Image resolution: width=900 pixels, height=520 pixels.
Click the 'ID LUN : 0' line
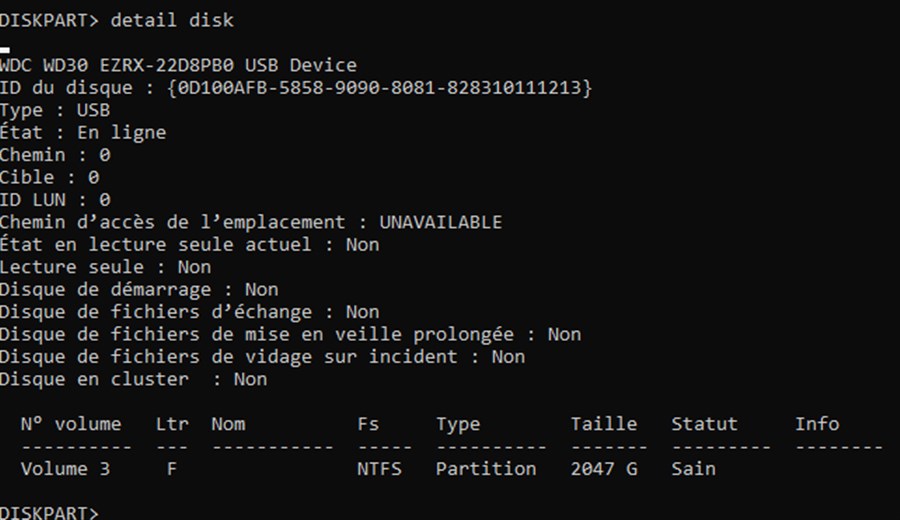click(x=55, y=199)
